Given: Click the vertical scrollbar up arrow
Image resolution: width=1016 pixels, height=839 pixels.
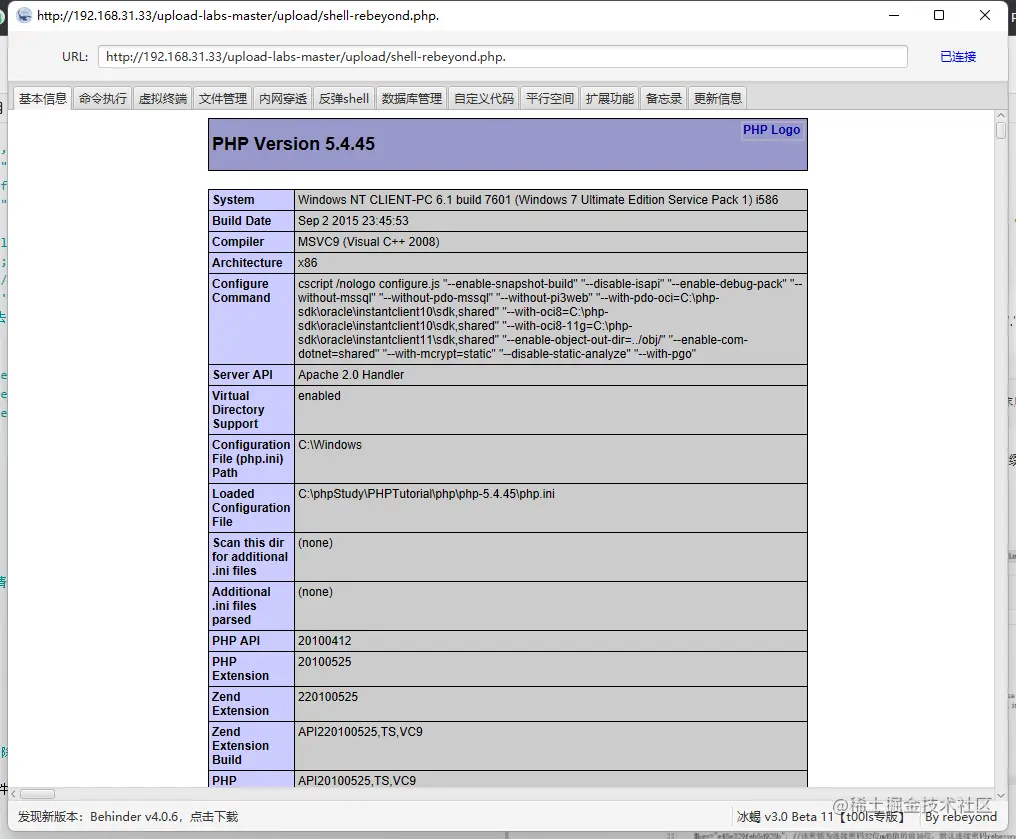Looking at the screenshot, I should [1001, 115].
